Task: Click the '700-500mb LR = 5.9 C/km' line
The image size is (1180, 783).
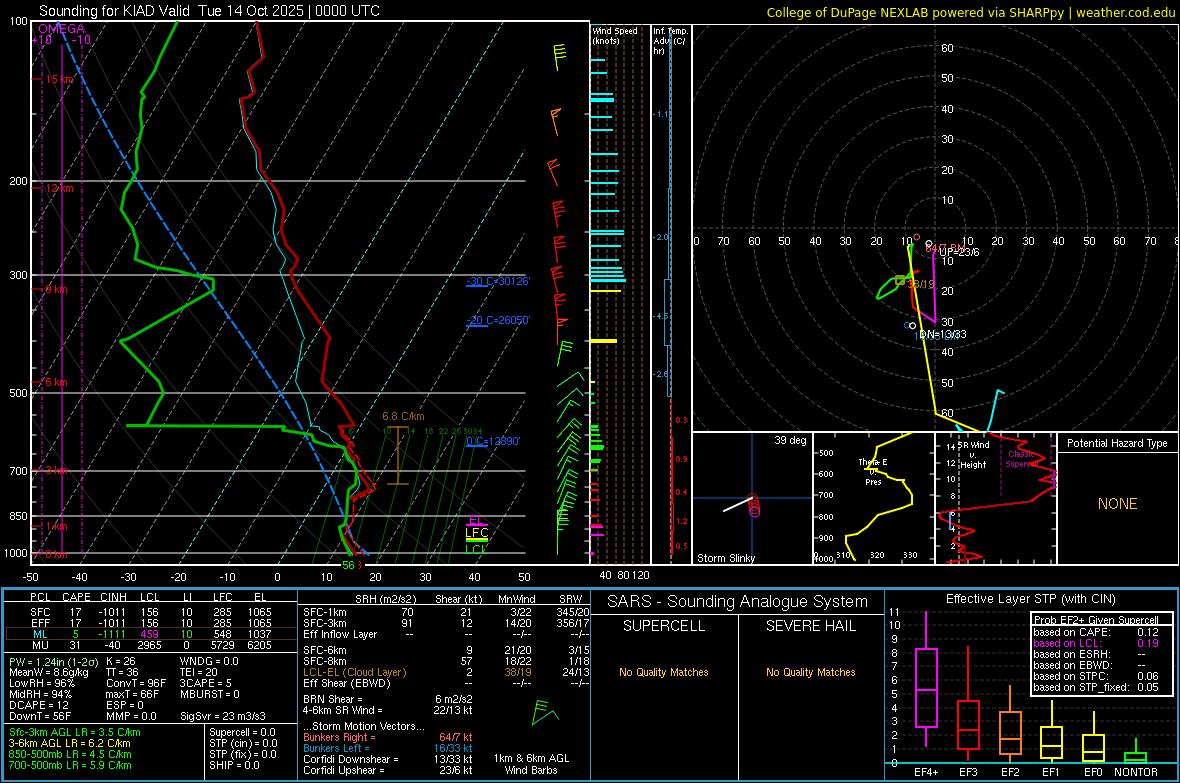Action: tap(70, 765)
